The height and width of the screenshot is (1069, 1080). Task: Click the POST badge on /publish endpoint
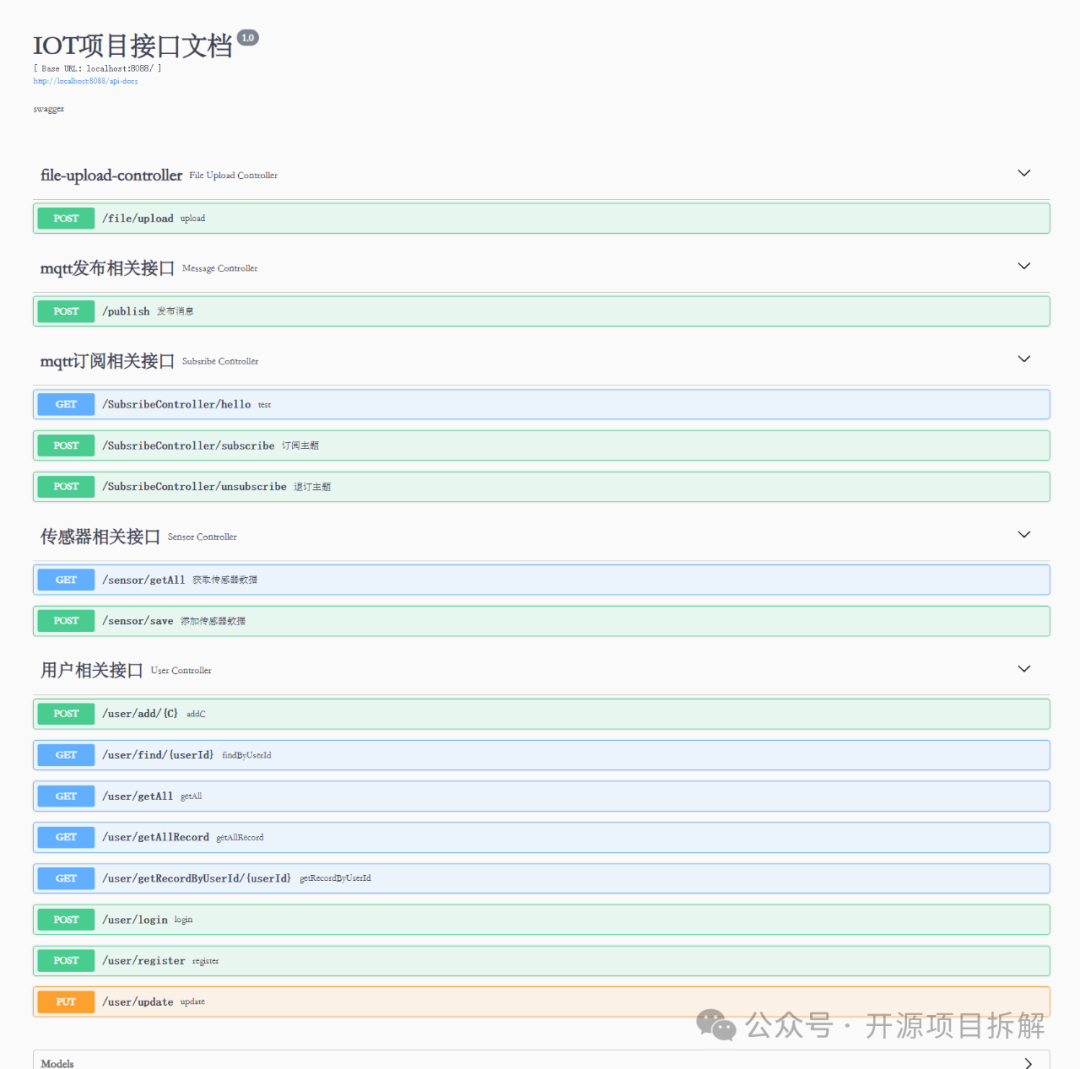pyautogui.click(x=64, y=311)
